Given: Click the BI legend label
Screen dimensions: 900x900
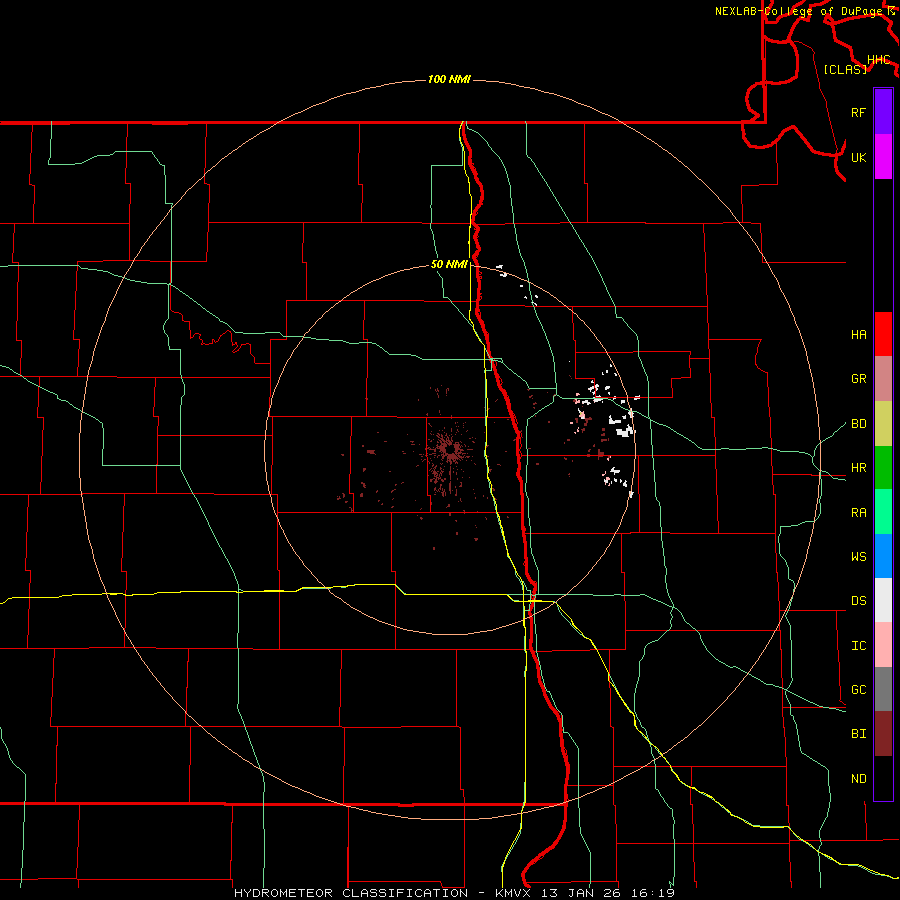Looking at the screenshot, I should (x=858, y=734).
